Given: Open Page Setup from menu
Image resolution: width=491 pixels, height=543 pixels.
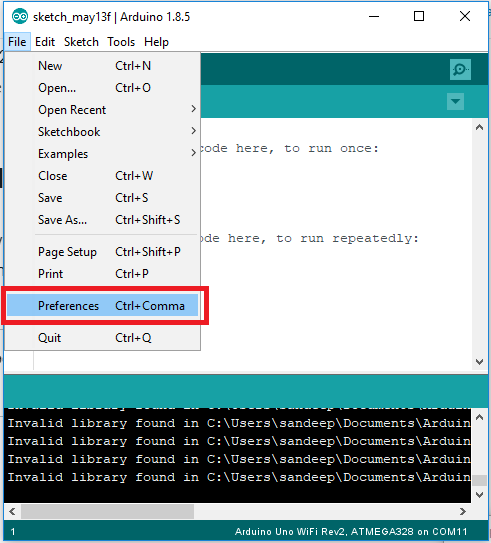Looking at the screenshot, I should 102,252.
